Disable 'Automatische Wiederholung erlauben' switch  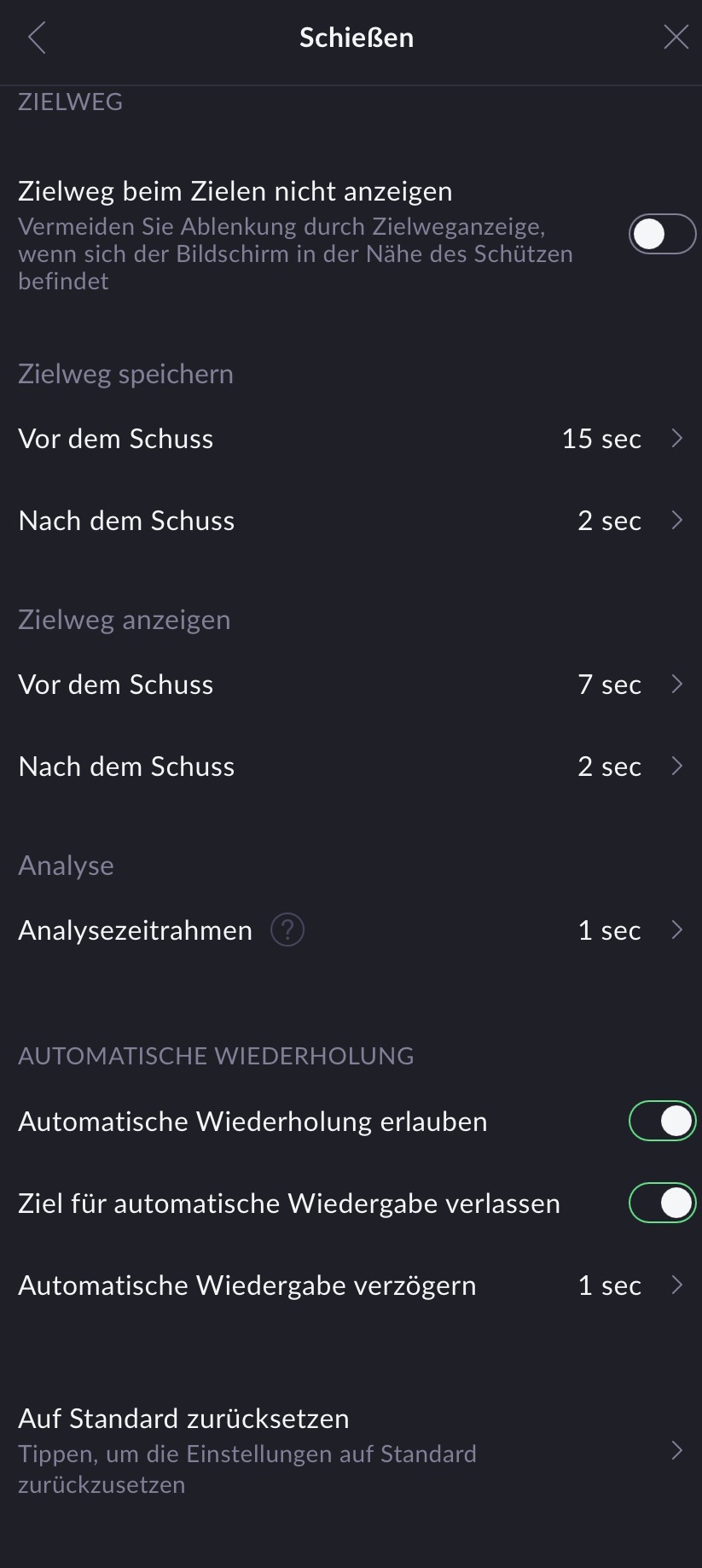[x=662, y=1121]
